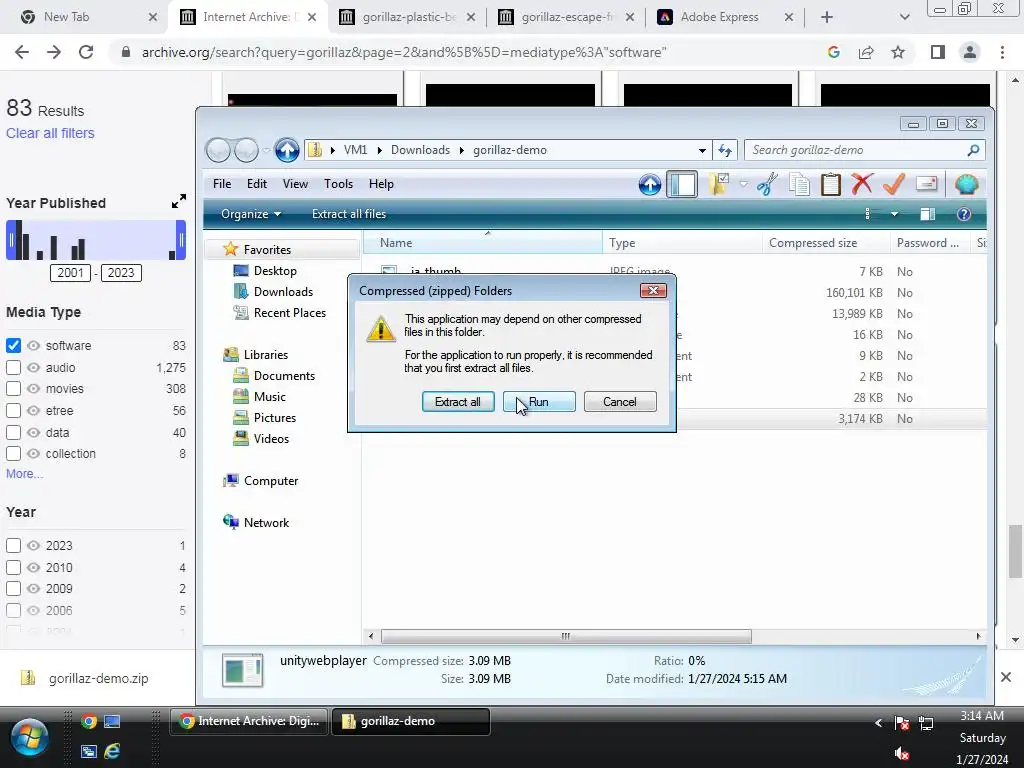Uncheck the software media type checkbox
Image resolution: width=1024 pixels, height=768 pixels.
13,345
